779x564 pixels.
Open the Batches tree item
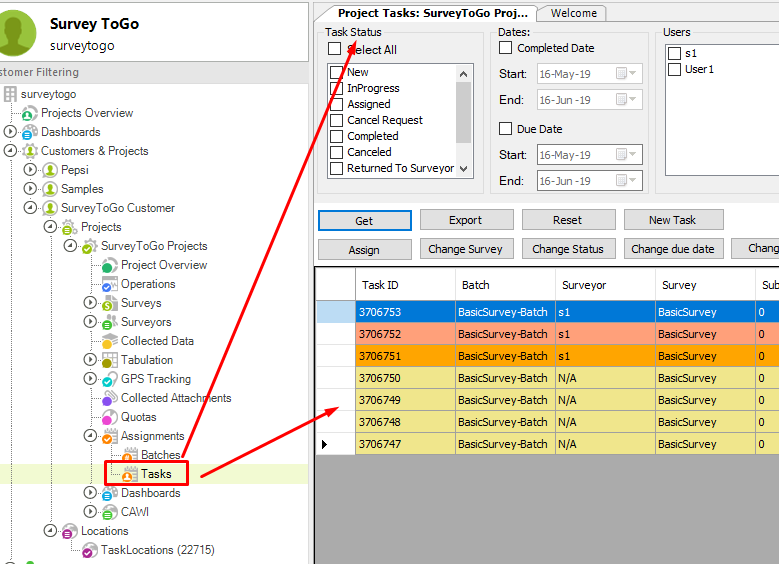pyautogui.click(x=160, y=455)
